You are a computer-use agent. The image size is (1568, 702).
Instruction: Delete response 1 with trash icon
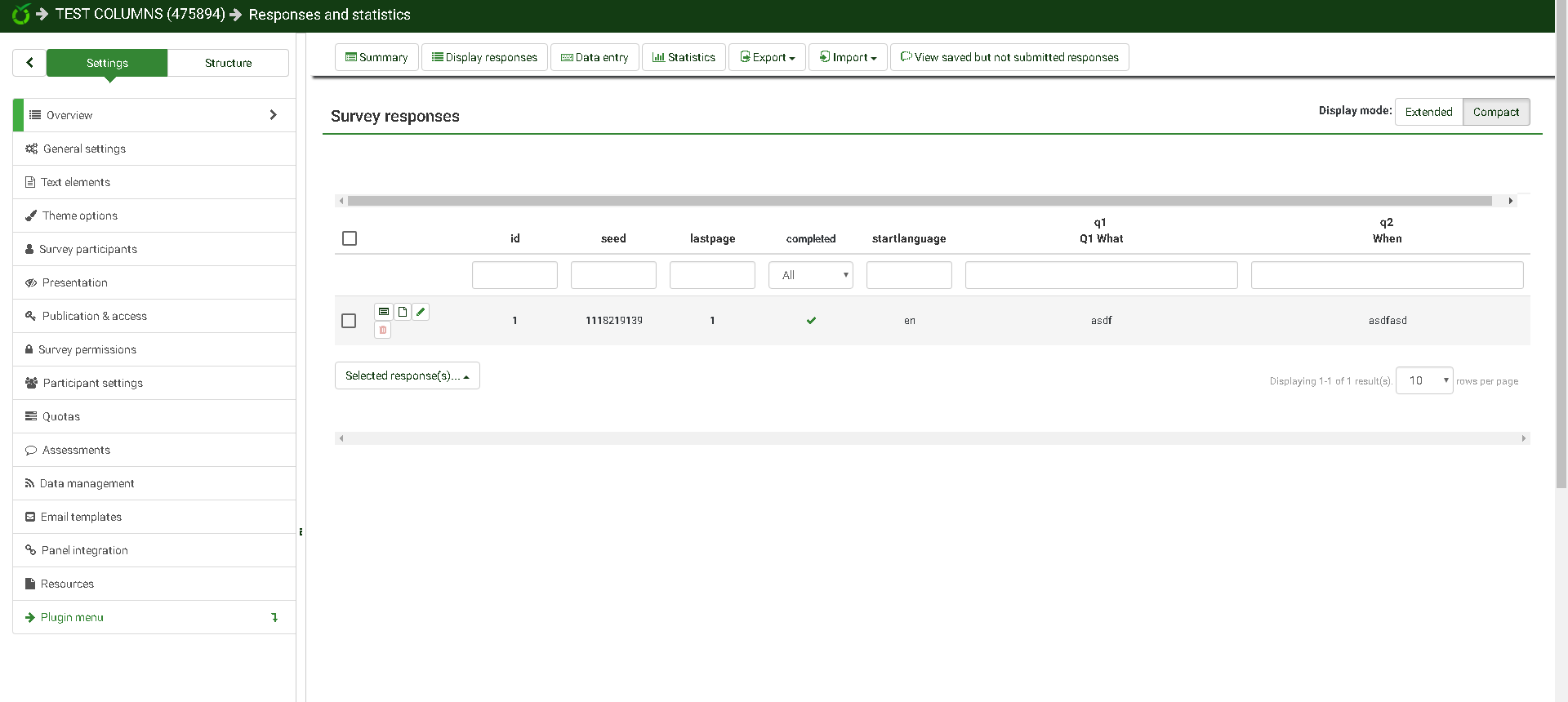click(383, 330)
